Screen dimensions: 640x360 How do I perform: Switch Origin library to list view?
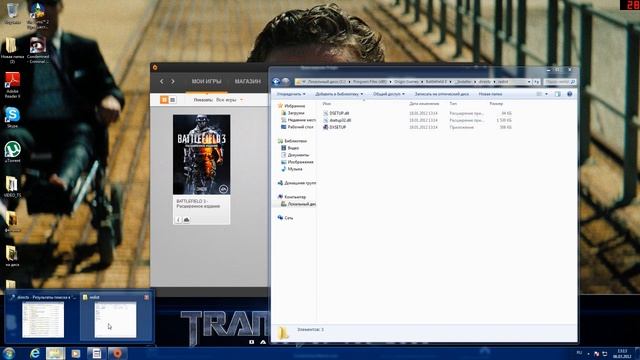172,100
